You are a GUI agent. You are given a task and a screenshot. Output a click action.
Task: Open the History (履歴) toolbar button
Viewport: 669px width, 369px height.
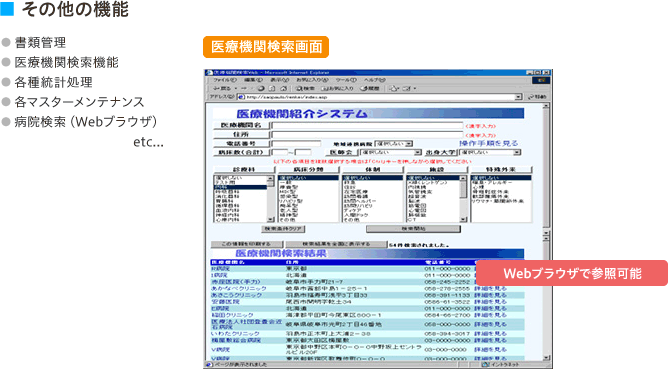[370, 88]
